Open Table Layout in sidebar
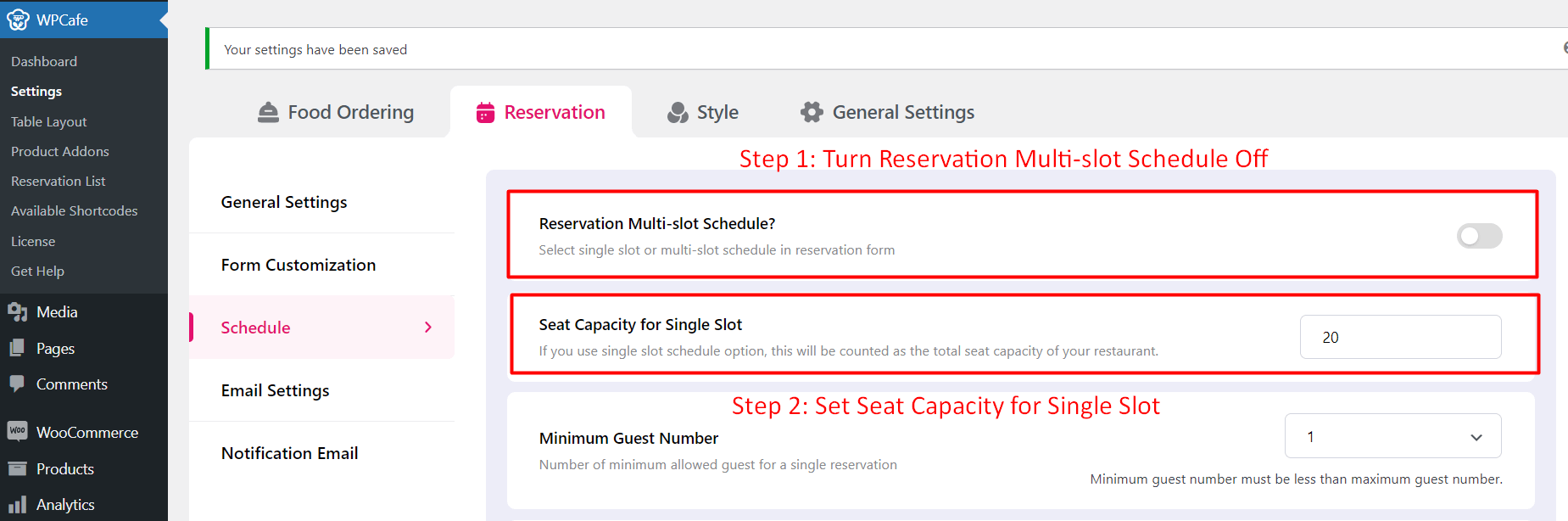The height and width of the screenshot is (521, 1568). point(49,121)
